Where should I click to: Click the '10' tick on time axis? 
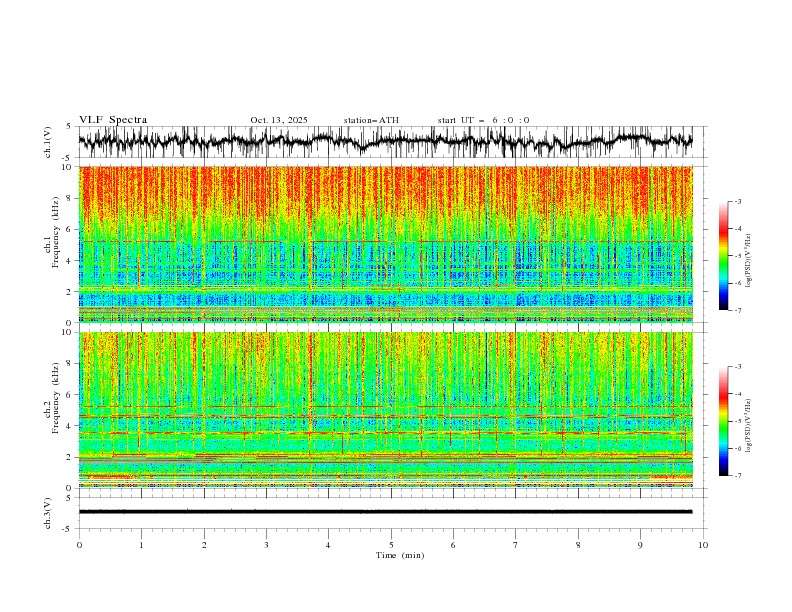pyautogui.click(x=703, y=545)
